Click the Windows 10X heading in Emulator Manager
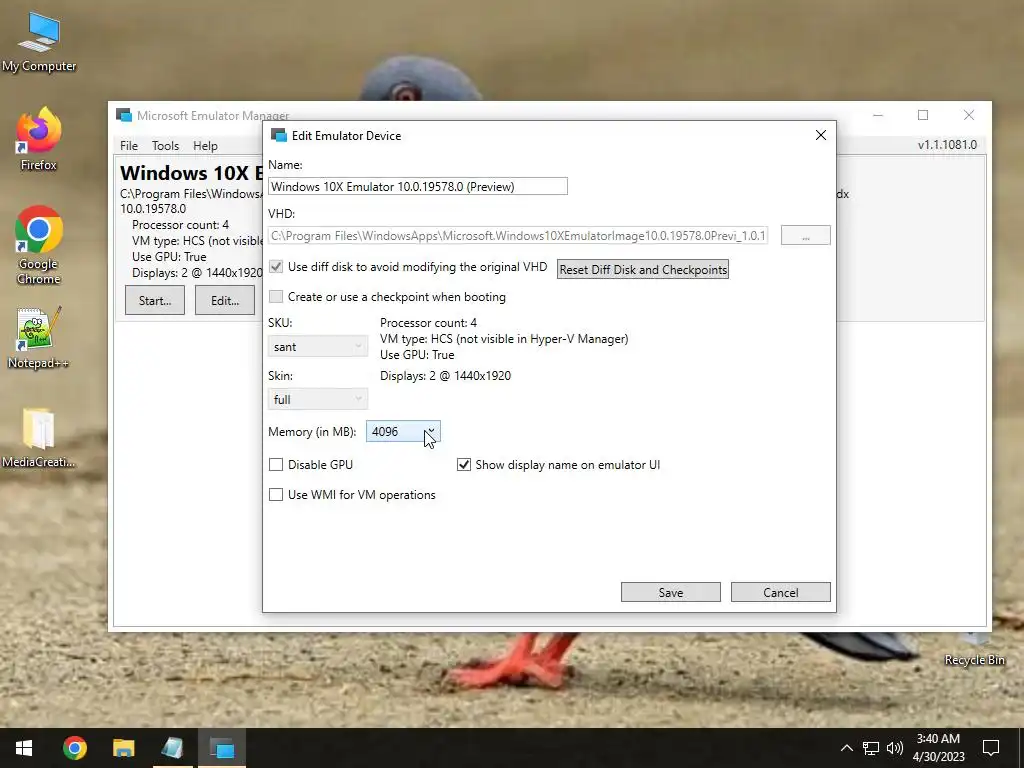The height and width of the screenshot is (768, 1024). (191, 172)
